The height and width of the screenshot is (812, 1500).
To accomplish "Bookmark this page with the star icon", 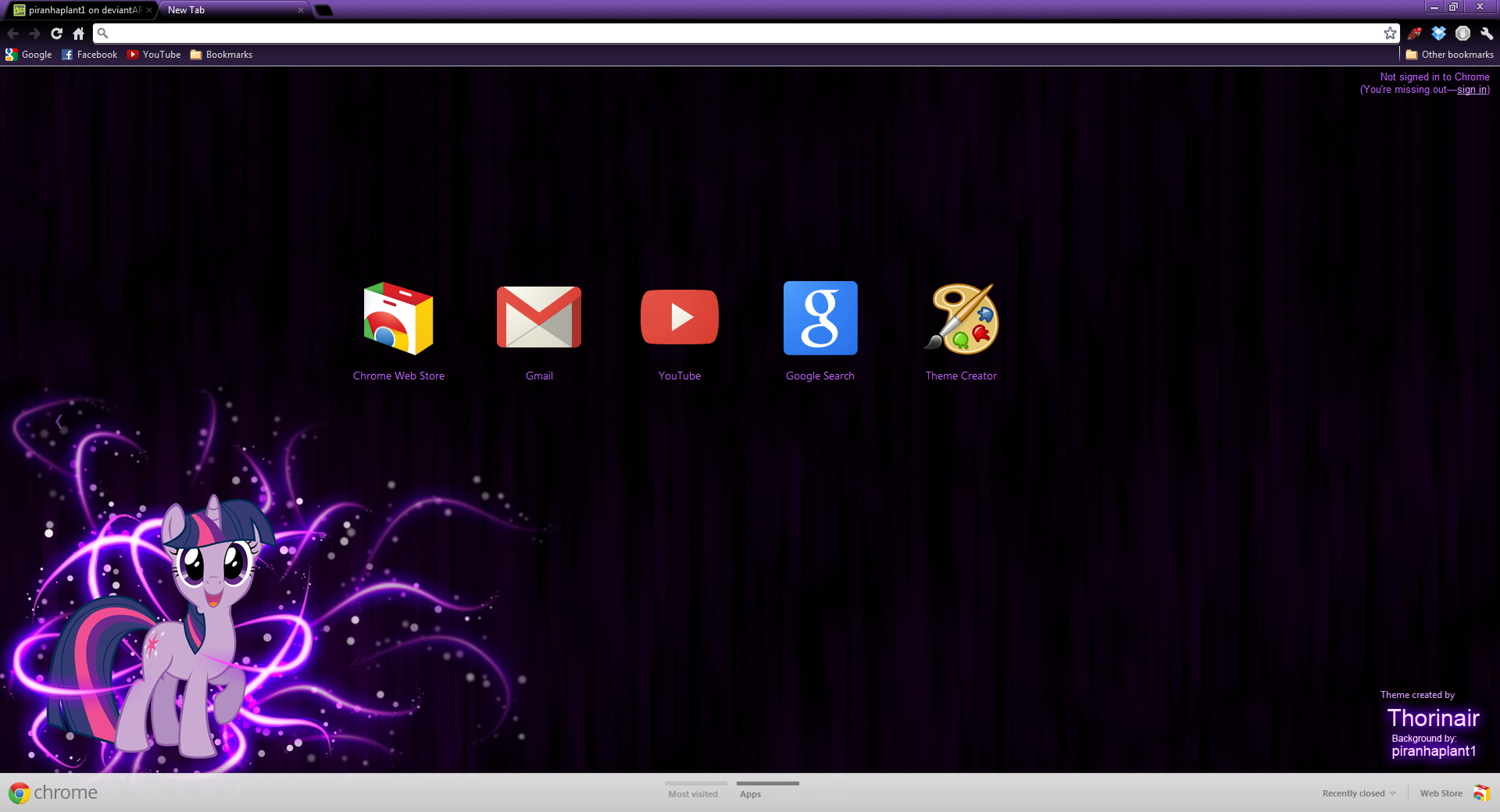I will (x=1390, y=33).
